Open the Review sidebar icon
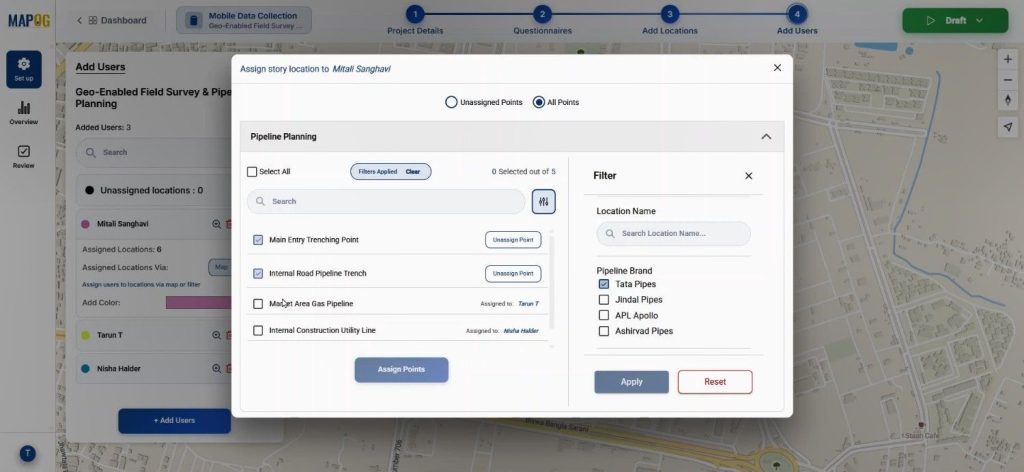 tap(24, 156)
